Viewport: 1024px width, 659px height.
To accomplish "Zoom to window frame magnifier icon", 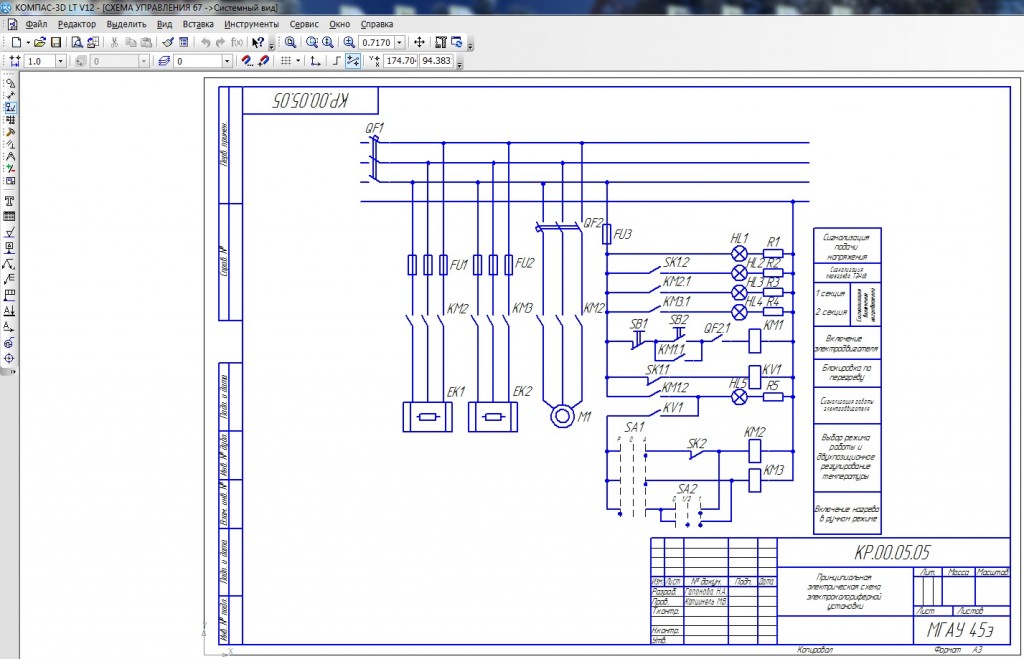I will [291, 42].
